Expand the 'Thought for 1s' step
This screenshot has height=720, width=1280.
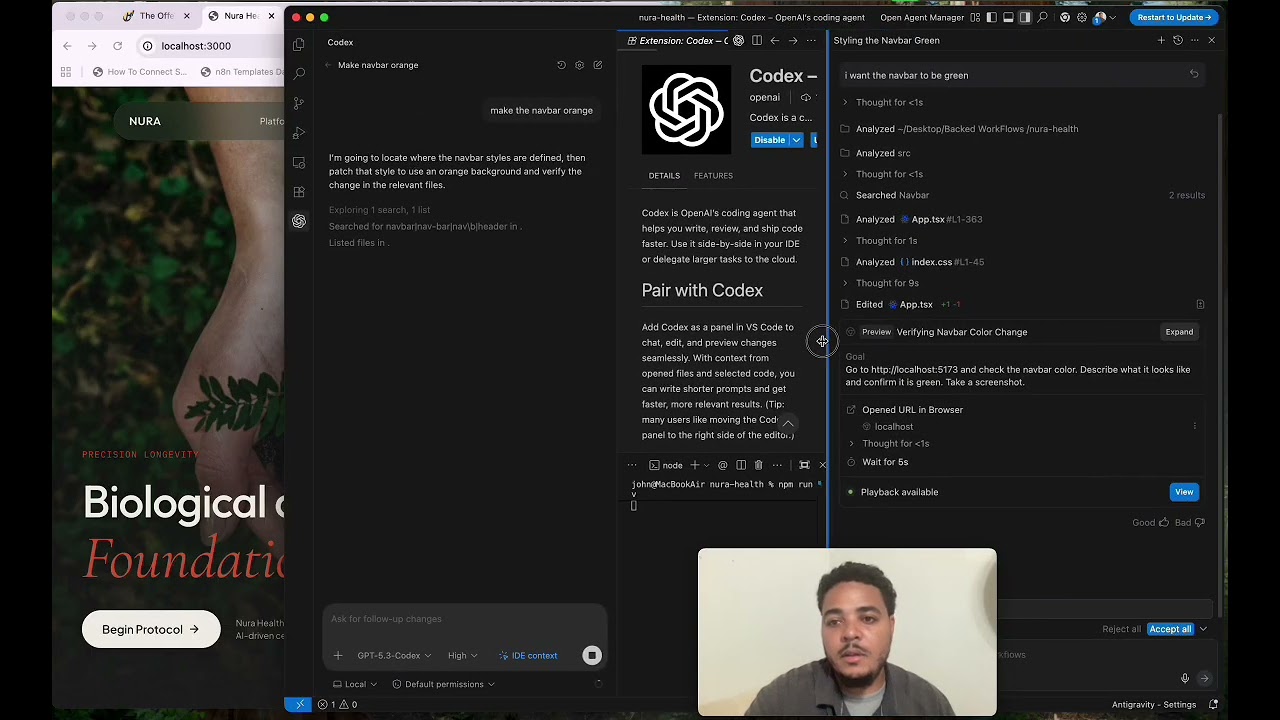click(879, 240)
